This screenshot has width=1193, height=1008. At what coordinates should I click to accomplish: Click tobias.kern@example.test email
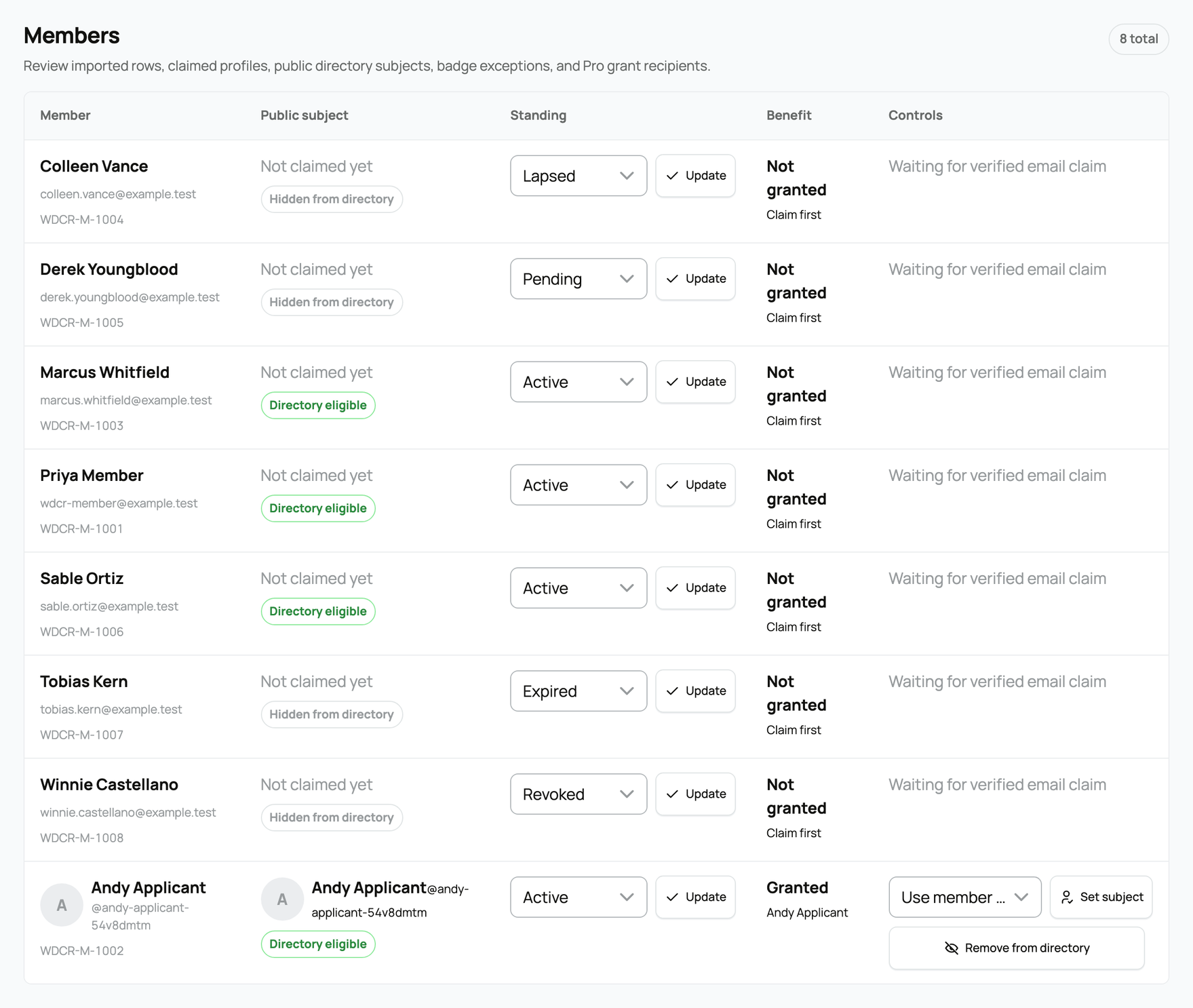pos(111,710)
